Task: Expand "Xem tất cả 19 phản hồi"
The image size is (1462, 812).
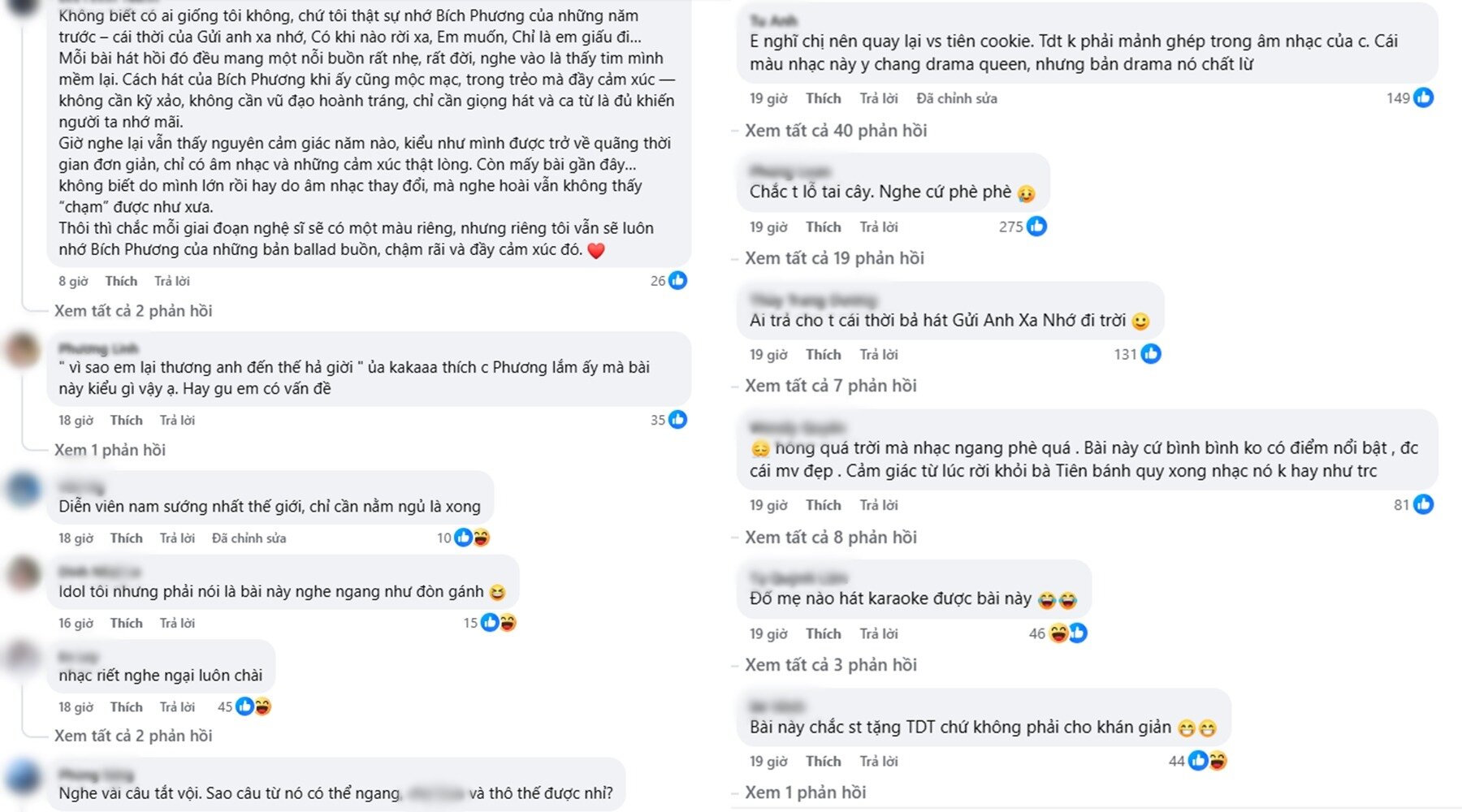Action: coord(834,258)
